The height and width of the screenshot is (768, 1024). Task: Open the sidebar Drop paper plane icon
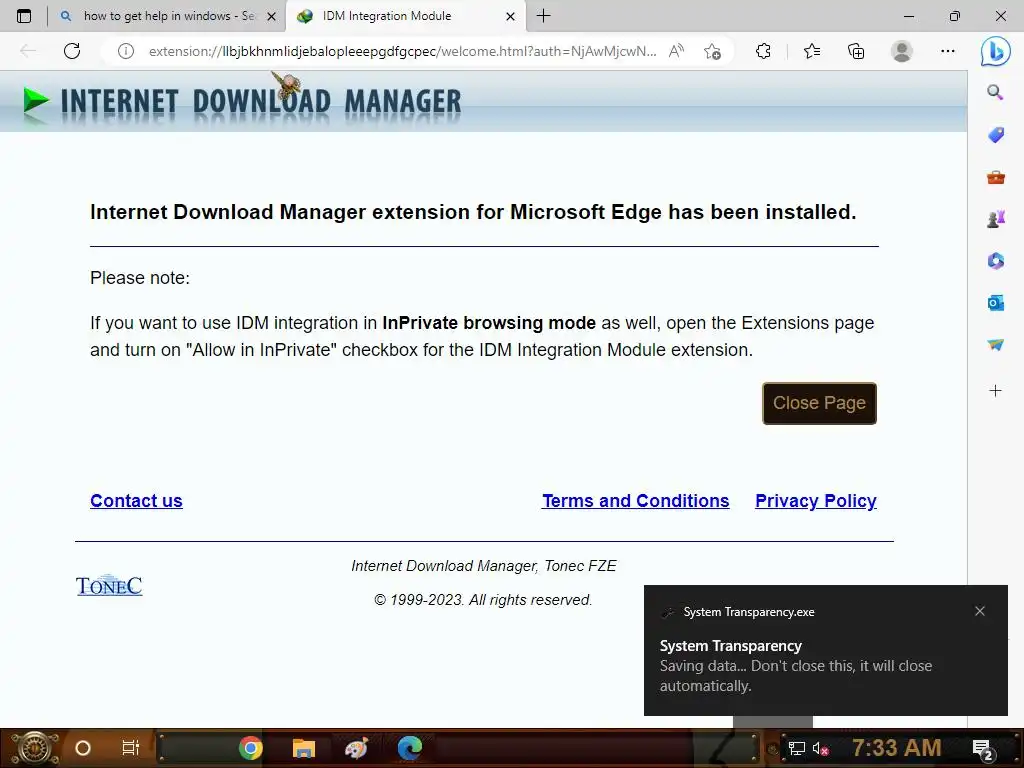point(995,345)
